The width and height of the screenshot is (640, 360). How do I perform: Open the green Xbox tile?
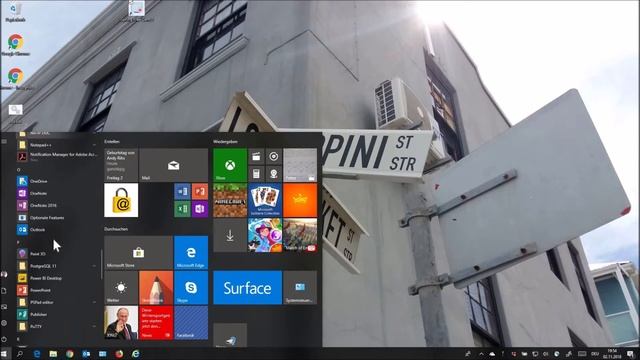coord(230,165)
